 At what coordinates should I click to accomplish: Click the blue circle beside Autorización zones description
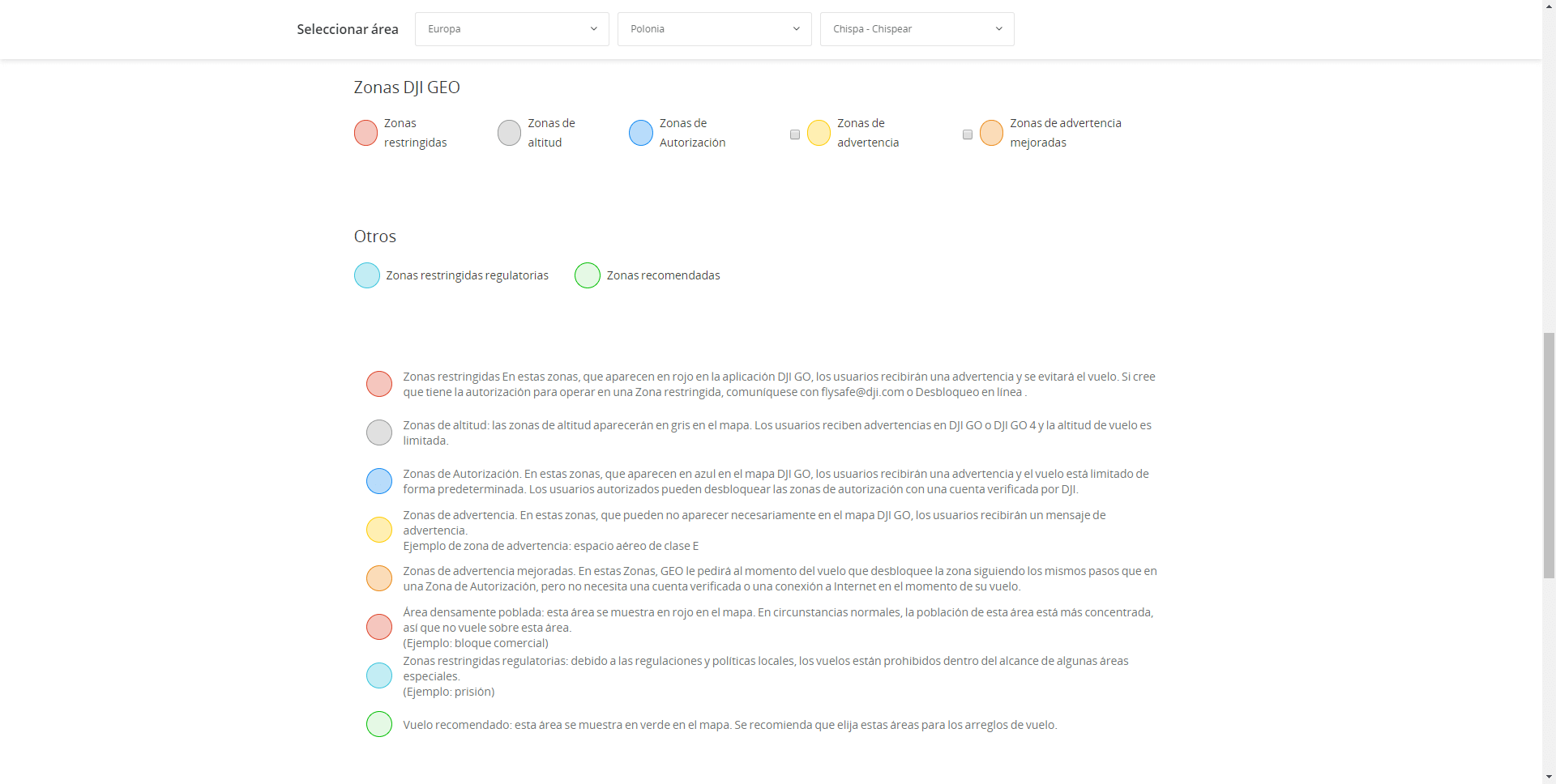pyautogui.click(x=379, y=481)
